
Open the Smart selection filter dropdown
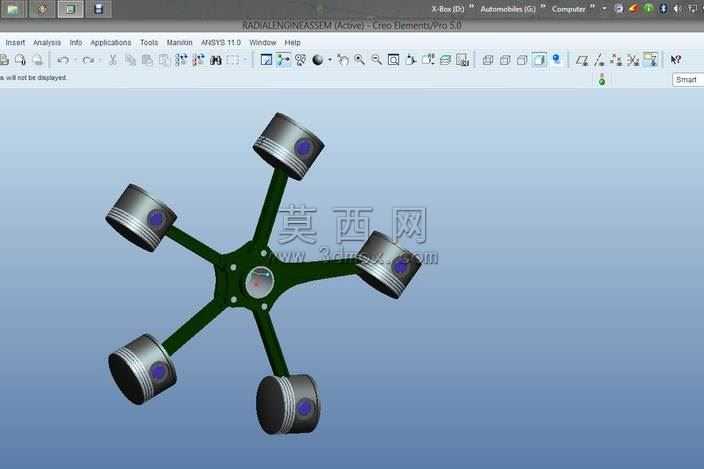pos(688,79)
